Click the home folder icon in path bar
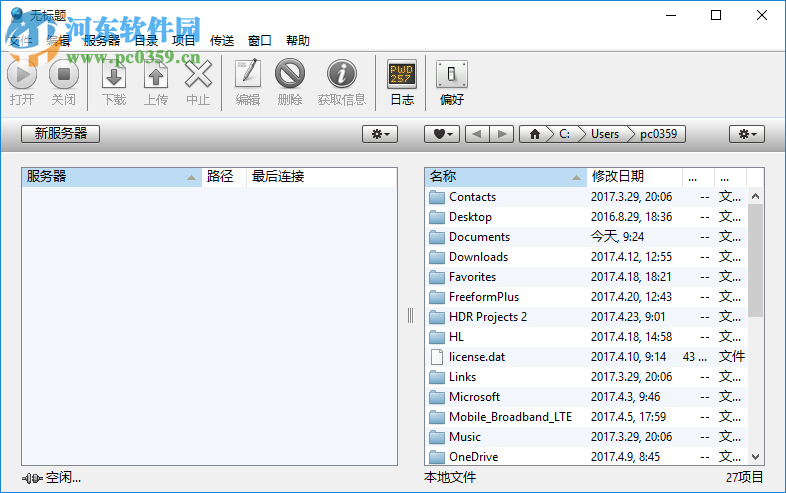Screen dimensions: 786x493 (x=535, y=134)
